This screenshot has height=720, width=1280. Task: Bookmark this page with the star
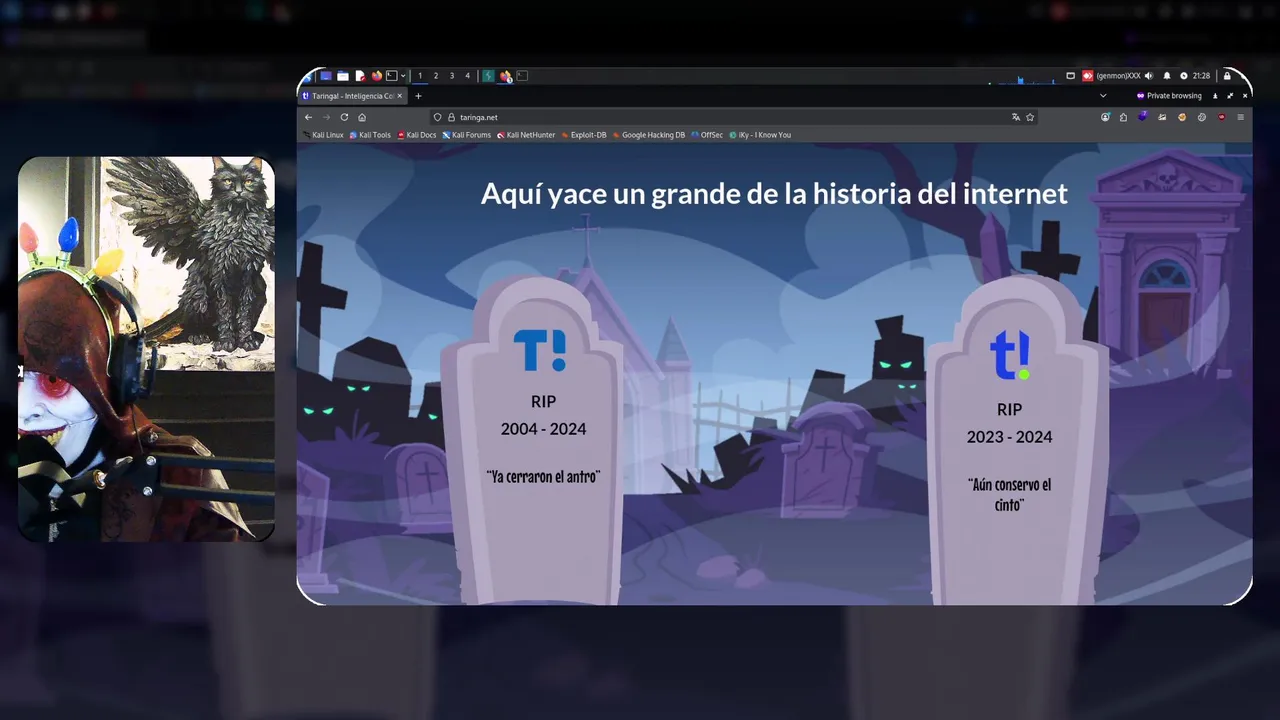1030,117
